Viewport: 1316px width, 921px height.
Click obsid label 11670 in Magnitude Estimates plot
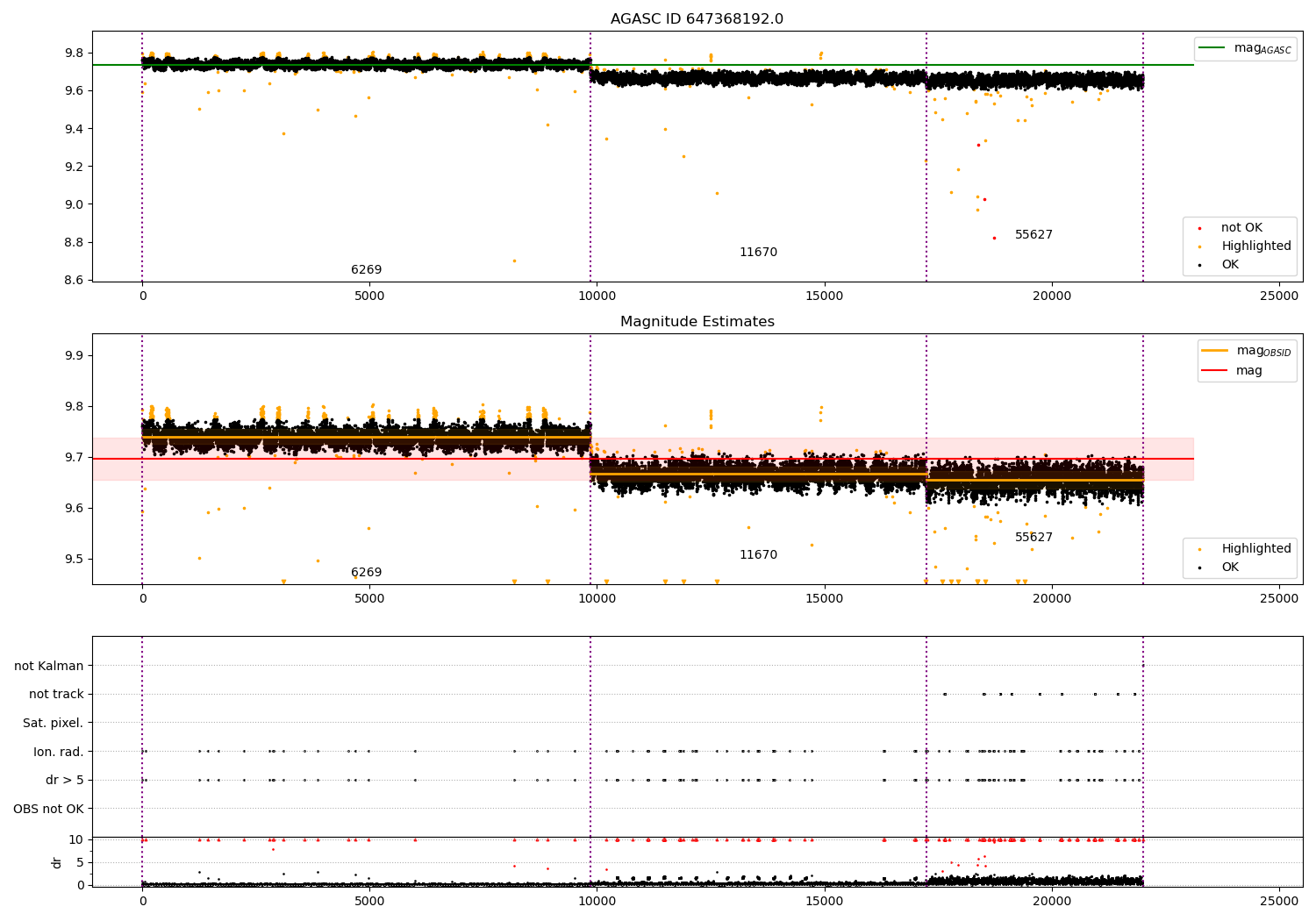[x=758, y=555]
